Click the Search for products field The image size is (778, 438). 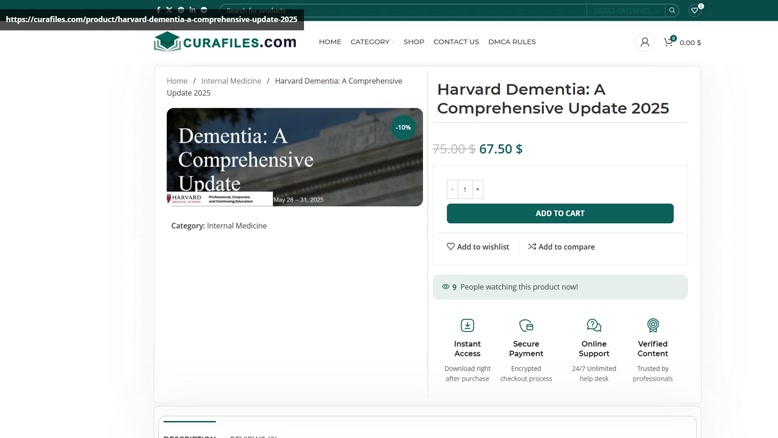(x=404, y=10)
